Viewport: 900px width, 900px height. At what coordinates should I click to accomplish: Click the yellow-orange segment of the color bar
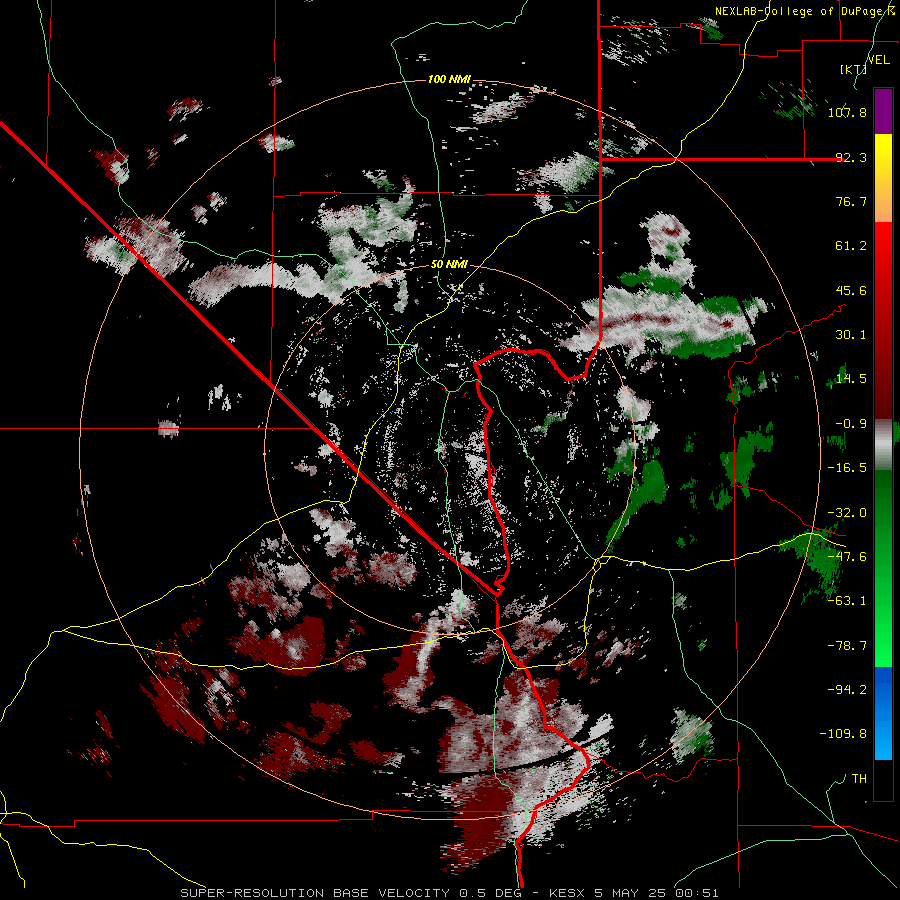(883, 178)
